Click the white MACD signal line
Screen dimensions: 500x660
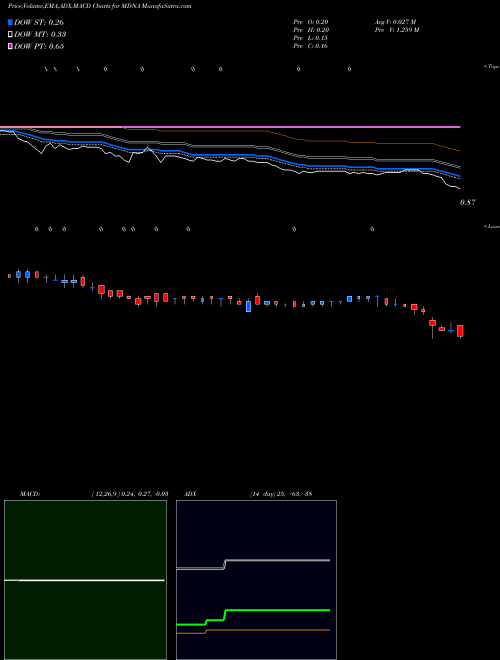click(x=84, y=580)
